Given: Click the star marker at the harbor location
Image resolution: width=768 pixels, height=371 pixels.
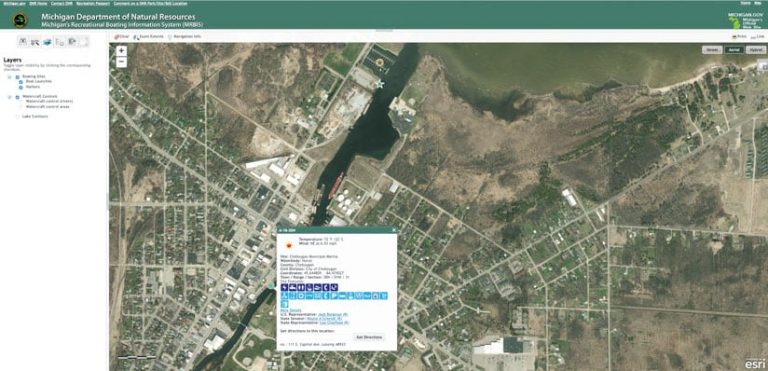Looking at the screenshot, I should pos(379,84).
